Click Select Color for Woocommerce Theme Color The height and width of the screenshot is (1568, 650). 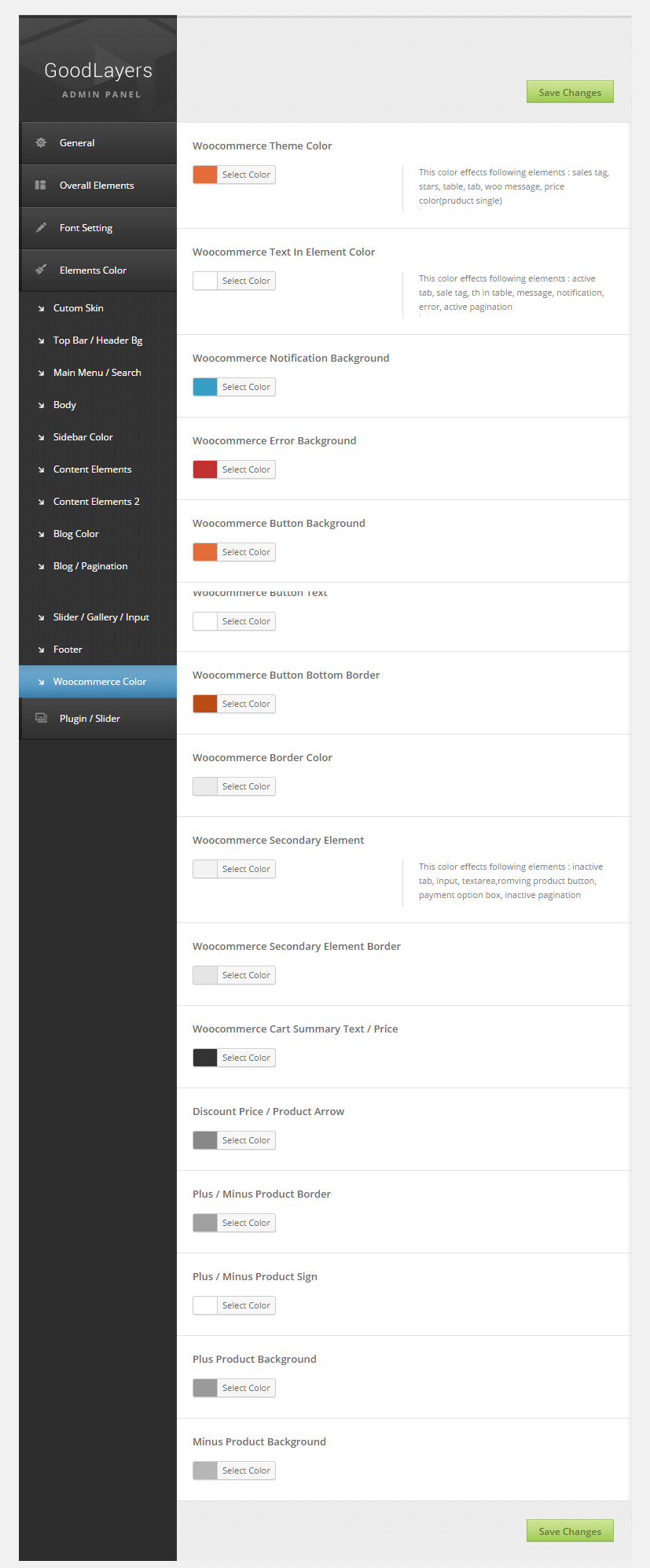pyautogui.click(x=246, y=175)
